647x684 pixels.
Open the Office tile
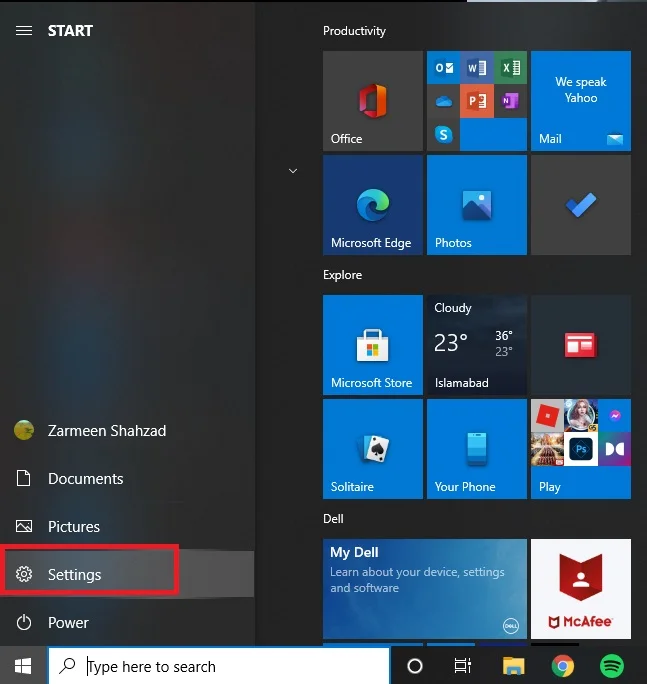coord(373,101)
